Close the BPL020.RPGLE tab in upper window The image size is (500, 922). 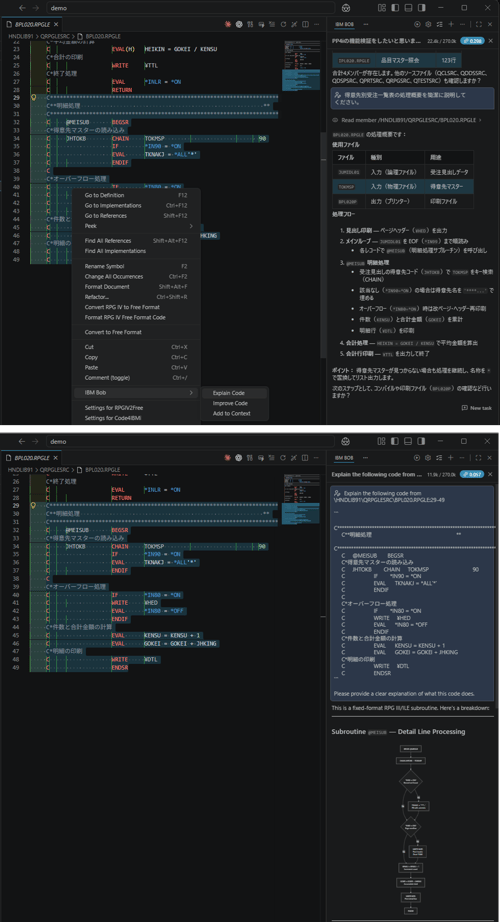point(56,24)
